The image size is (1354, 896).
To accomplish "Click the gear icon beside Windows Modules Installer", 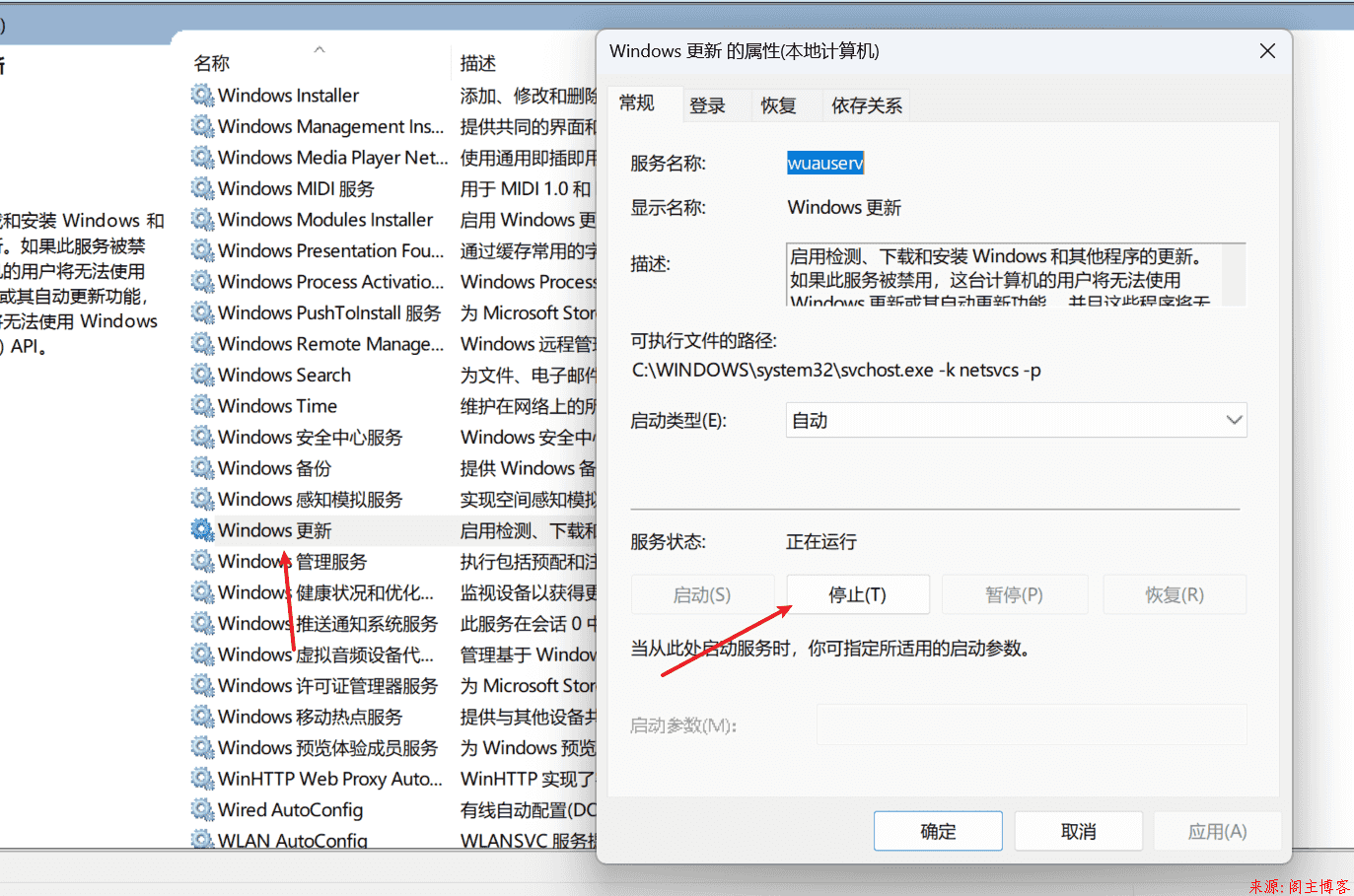I will pyautogui.click(x=202, y=220).
